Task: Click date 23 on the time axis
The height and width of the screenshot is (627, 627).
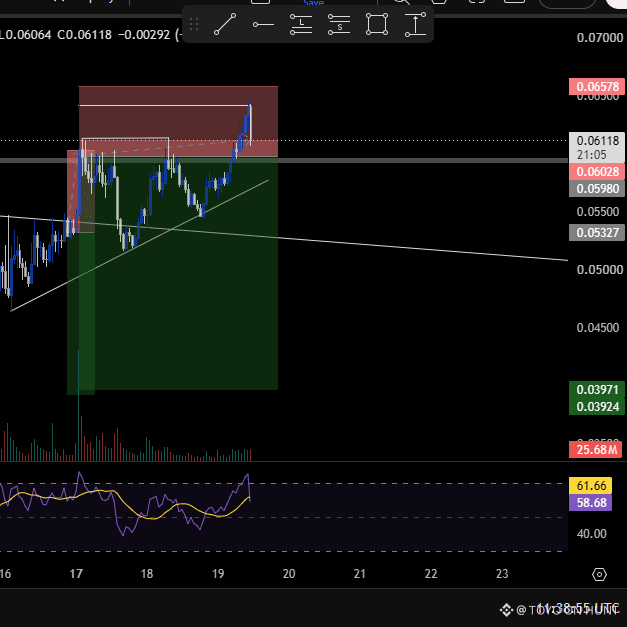Action: [502, 574]
